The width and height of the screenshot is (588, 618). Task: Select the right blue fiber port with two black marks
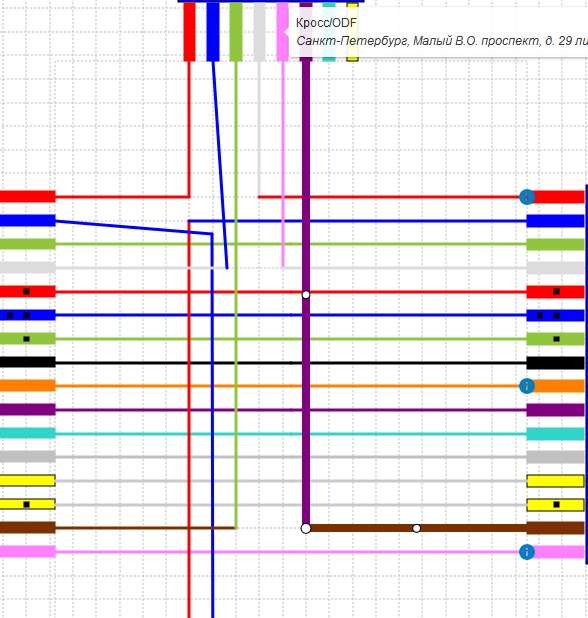tap(556, 315)
